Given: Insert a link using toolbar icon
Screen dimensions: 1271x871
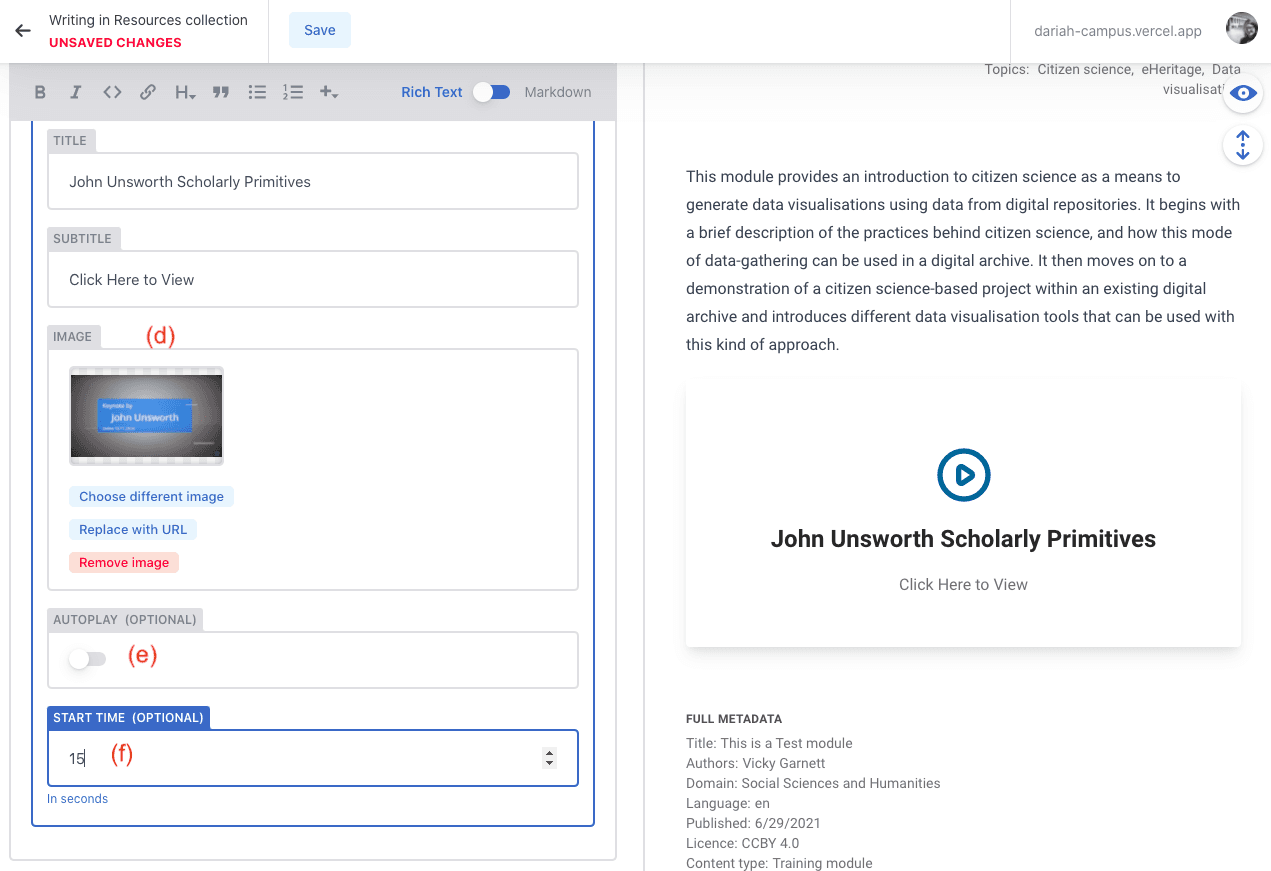Looking at the screenshot, I should pyautogui.click(x=148, y=92).
